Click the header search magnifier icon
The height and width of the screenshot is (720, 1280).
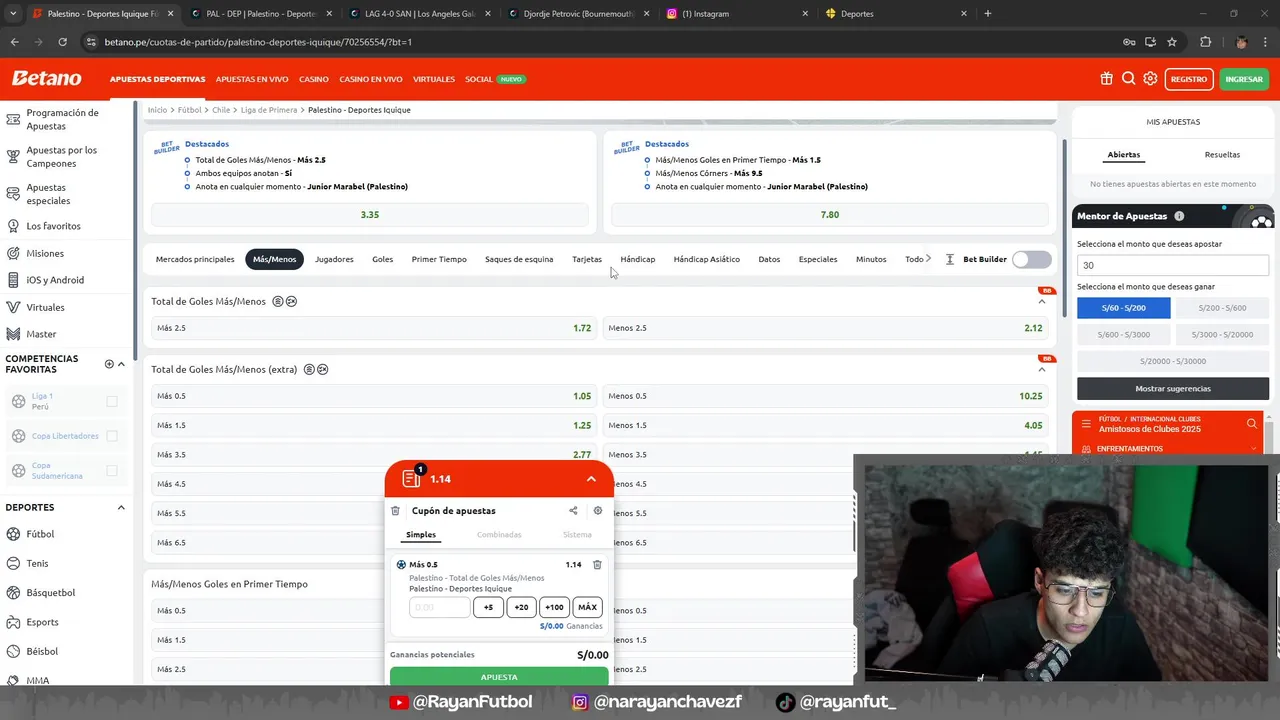(1128, 79)
